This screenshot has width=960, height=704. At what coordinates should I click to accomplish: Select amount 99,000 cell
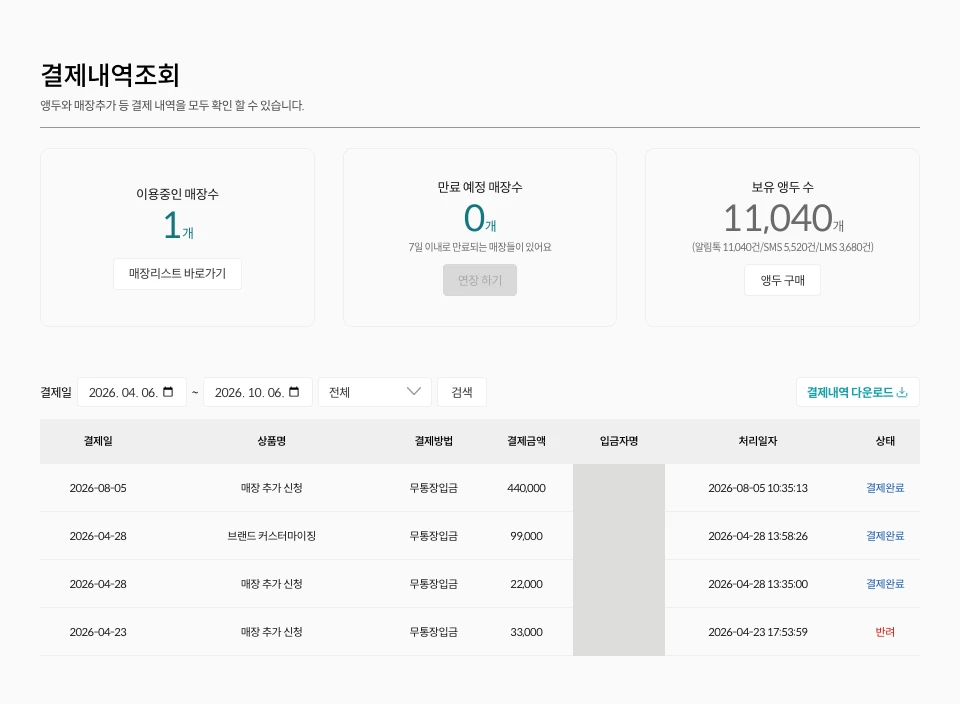point(526,536)
